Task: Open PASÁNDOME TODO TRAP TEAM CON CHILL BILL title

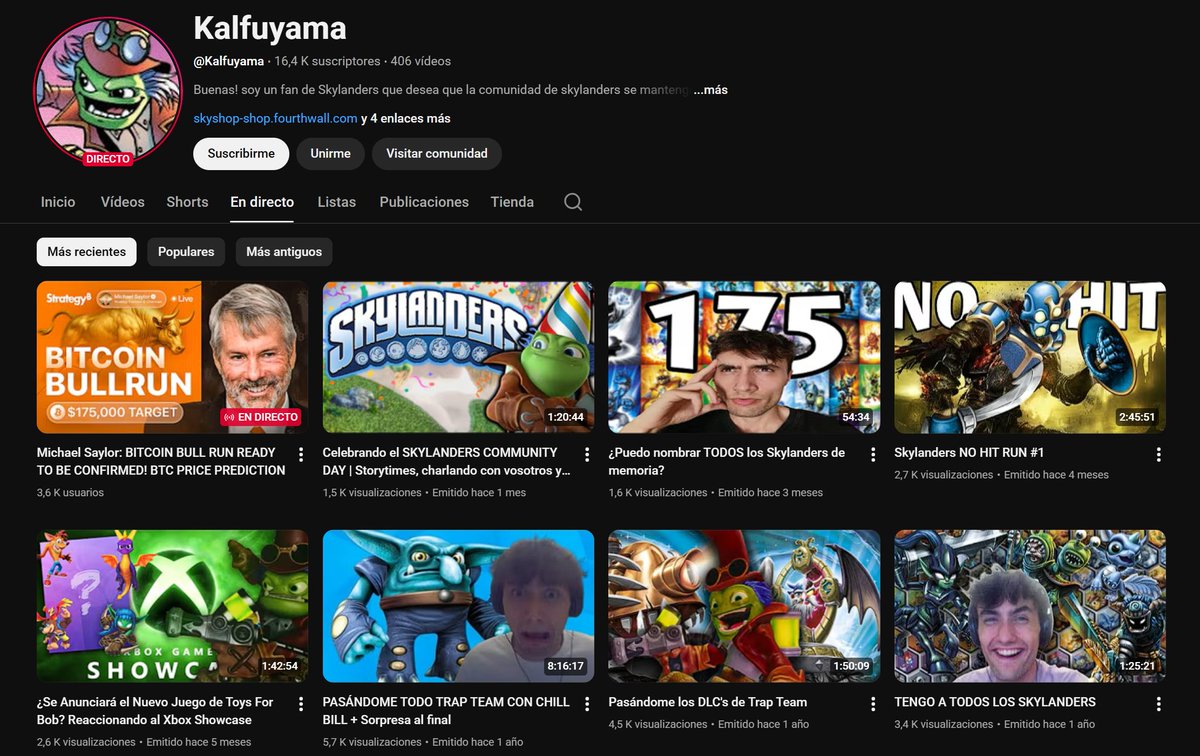Action: [446, 711]
